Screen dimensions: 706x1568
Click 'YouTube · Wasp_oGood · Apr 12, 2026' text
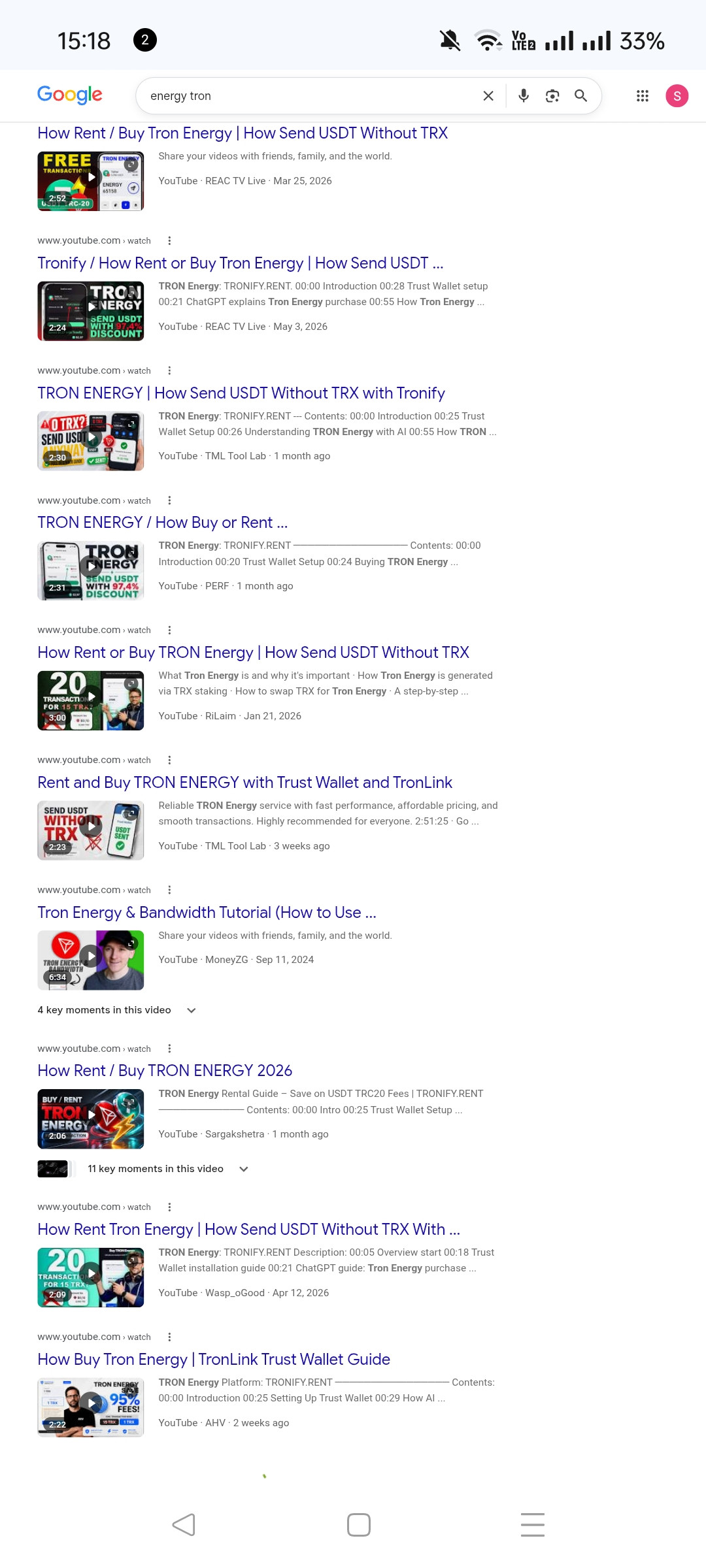(244, 1293)
